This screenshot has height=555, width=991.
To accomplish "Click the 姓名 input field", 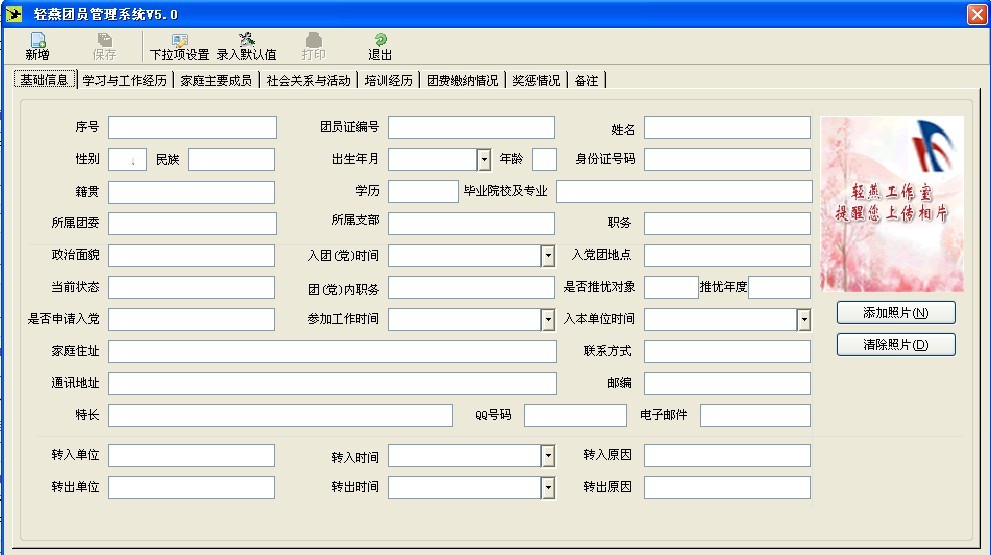I will click(x=727, y=128).
